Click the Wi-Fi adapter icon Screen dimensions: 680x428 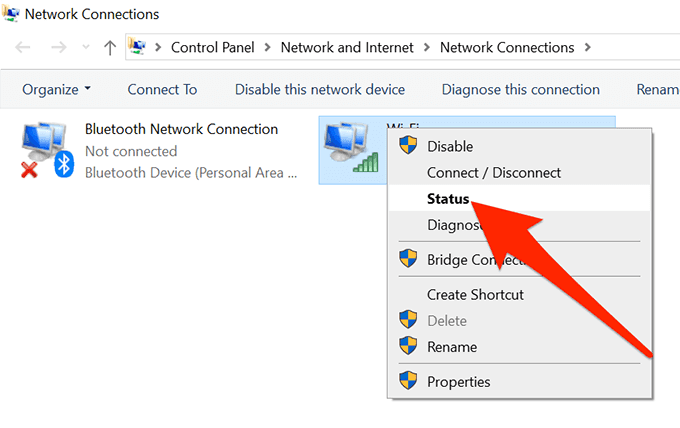(x=350, y=148)
